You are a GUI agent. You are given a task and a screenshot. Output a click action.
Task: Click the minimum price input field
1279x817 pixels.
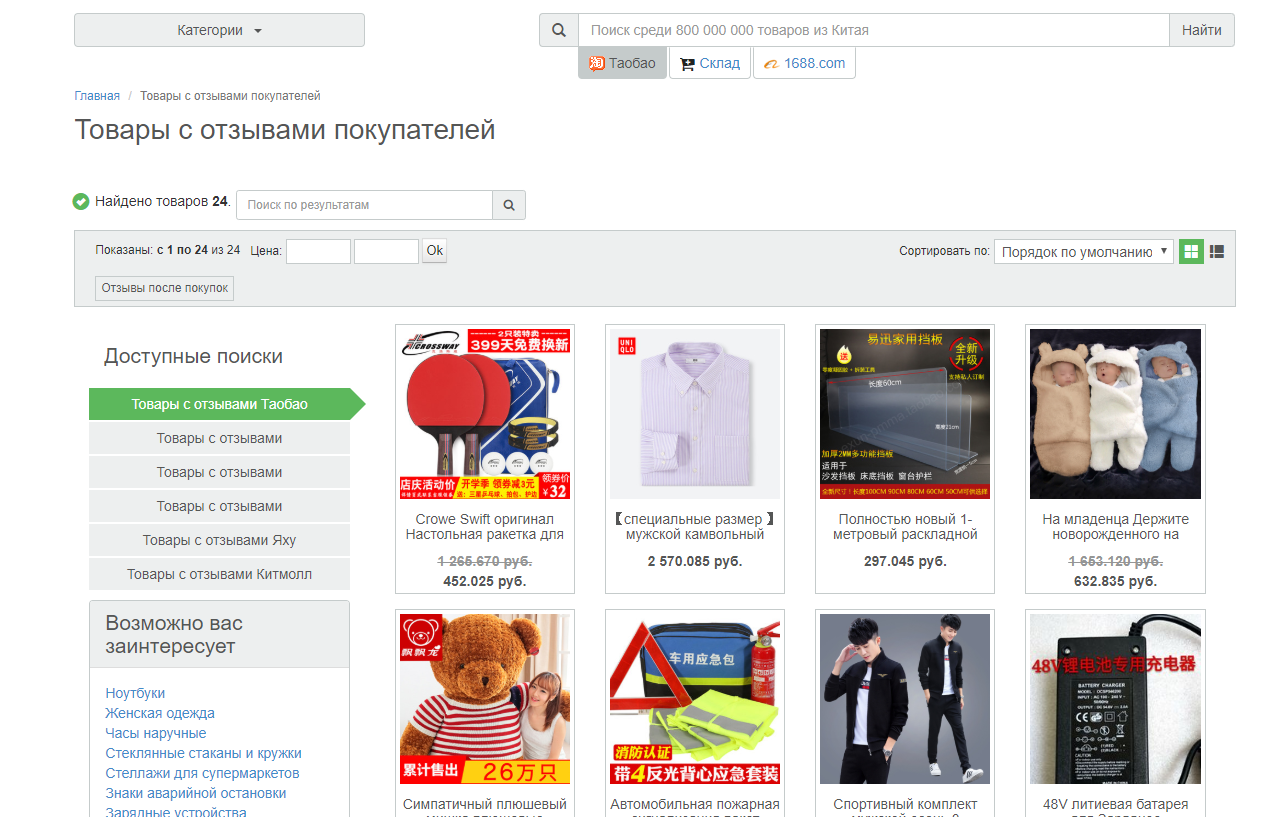[318, 252]
